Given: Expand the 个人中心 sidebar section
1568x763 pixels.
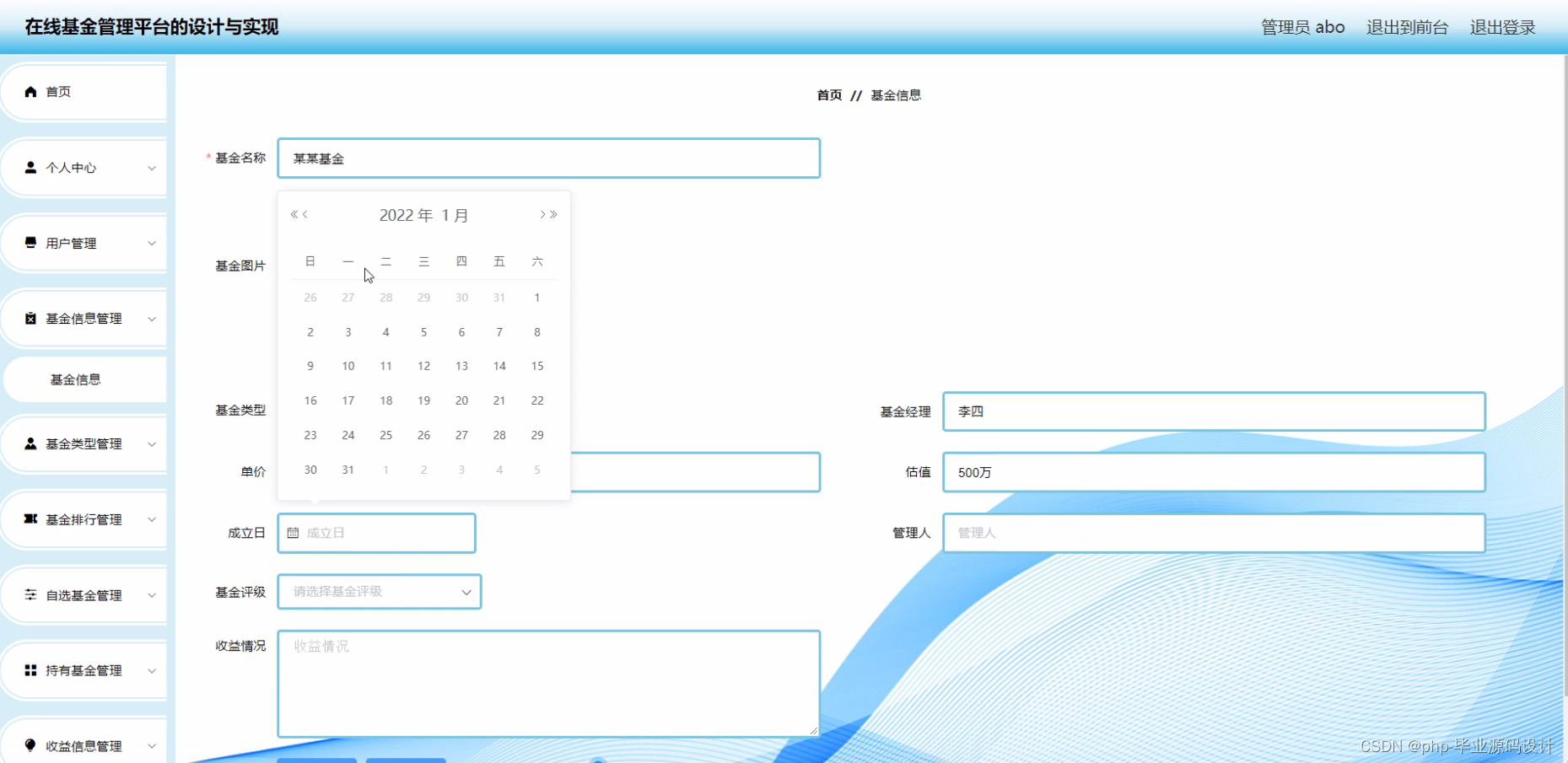Looking at the screenshot, I should (153, 167).
